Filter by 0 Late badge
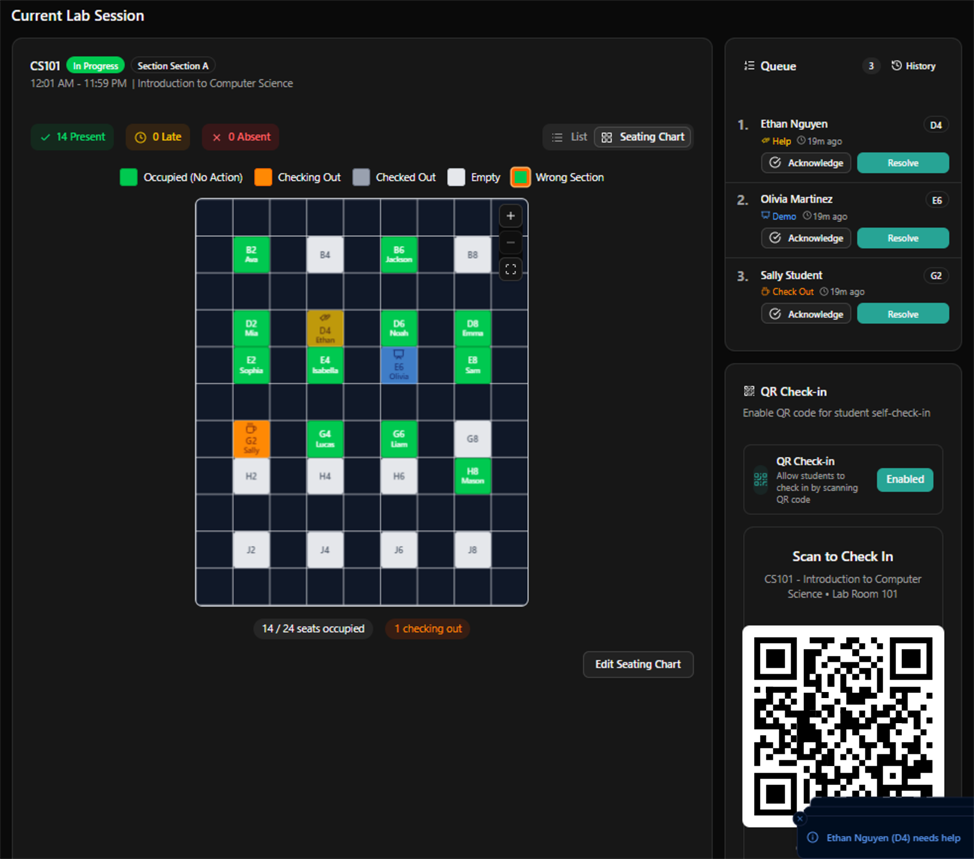 [x=158, y=137]
